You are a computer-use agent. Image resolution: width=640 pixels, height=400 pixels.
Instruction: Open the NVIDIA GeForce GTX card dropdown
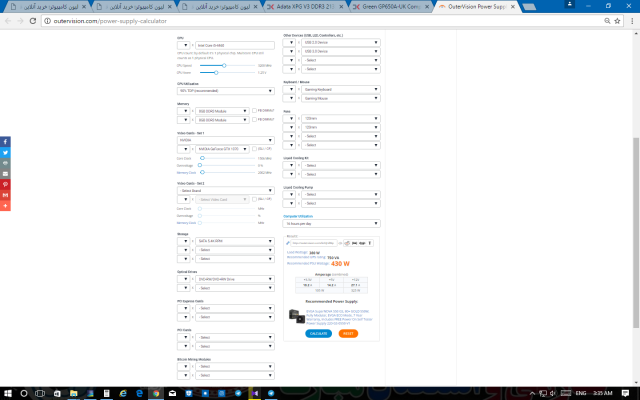point(222,149)
